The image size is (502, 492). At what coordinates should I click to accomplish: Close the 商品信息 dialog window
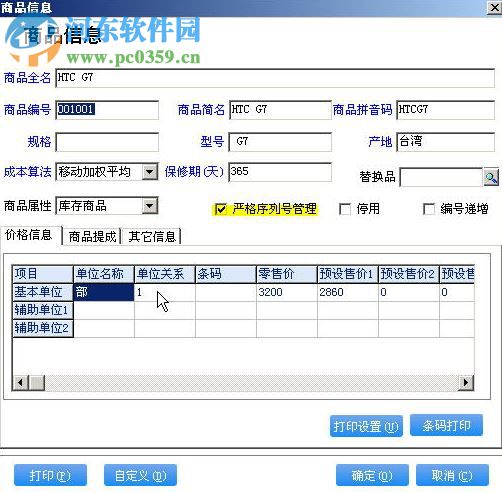495,7
